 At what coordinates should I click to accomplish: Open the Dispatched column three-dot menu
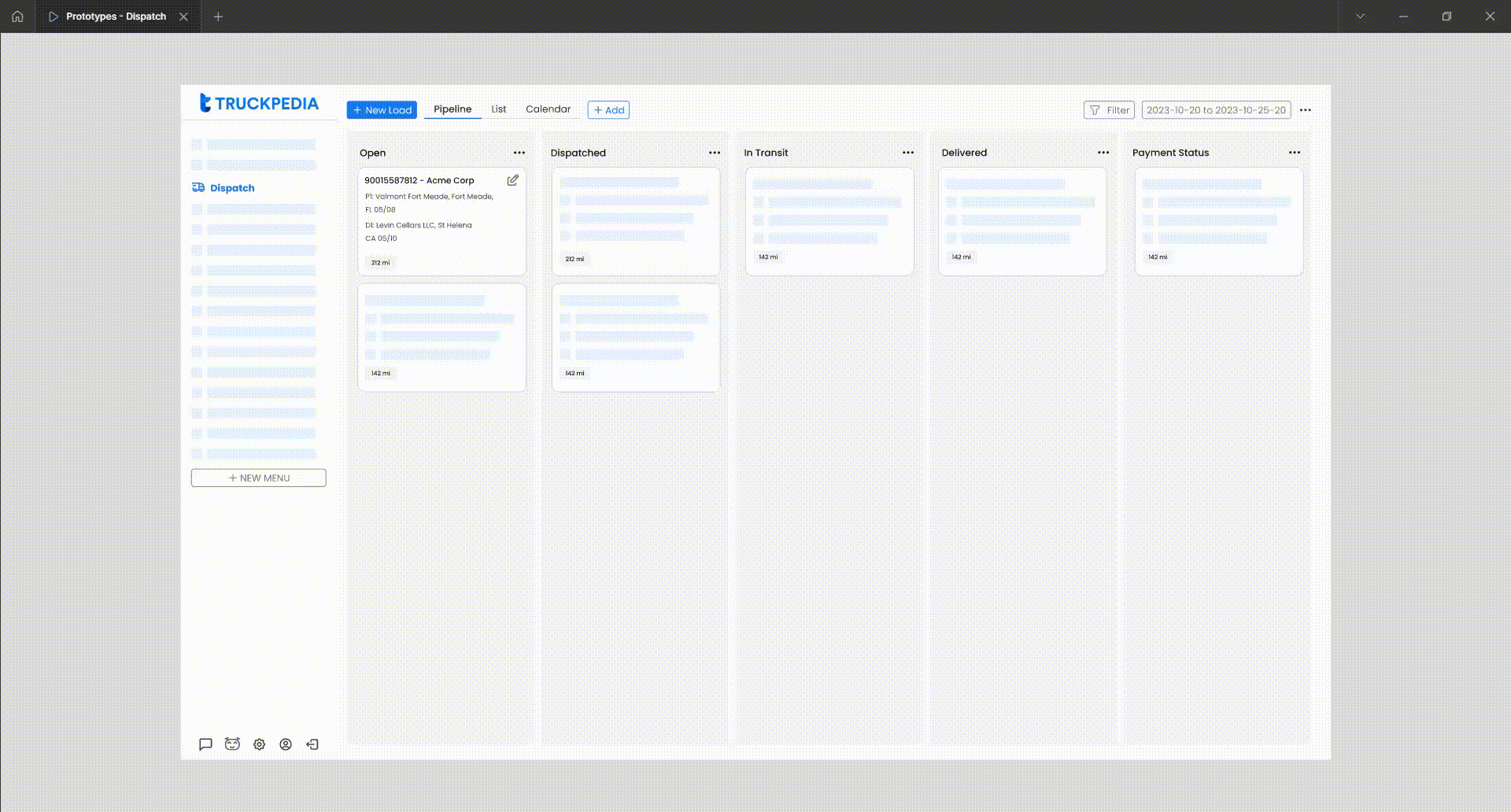point(714,153)
